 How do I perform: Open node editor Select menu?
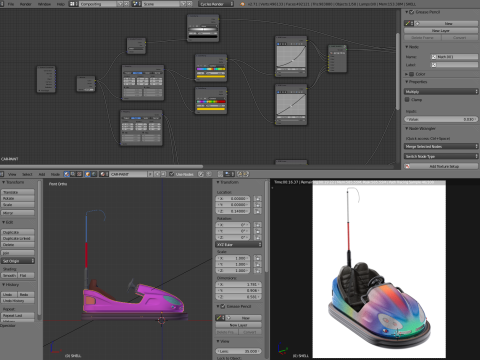pyautogui.click(x=27, y=174)
